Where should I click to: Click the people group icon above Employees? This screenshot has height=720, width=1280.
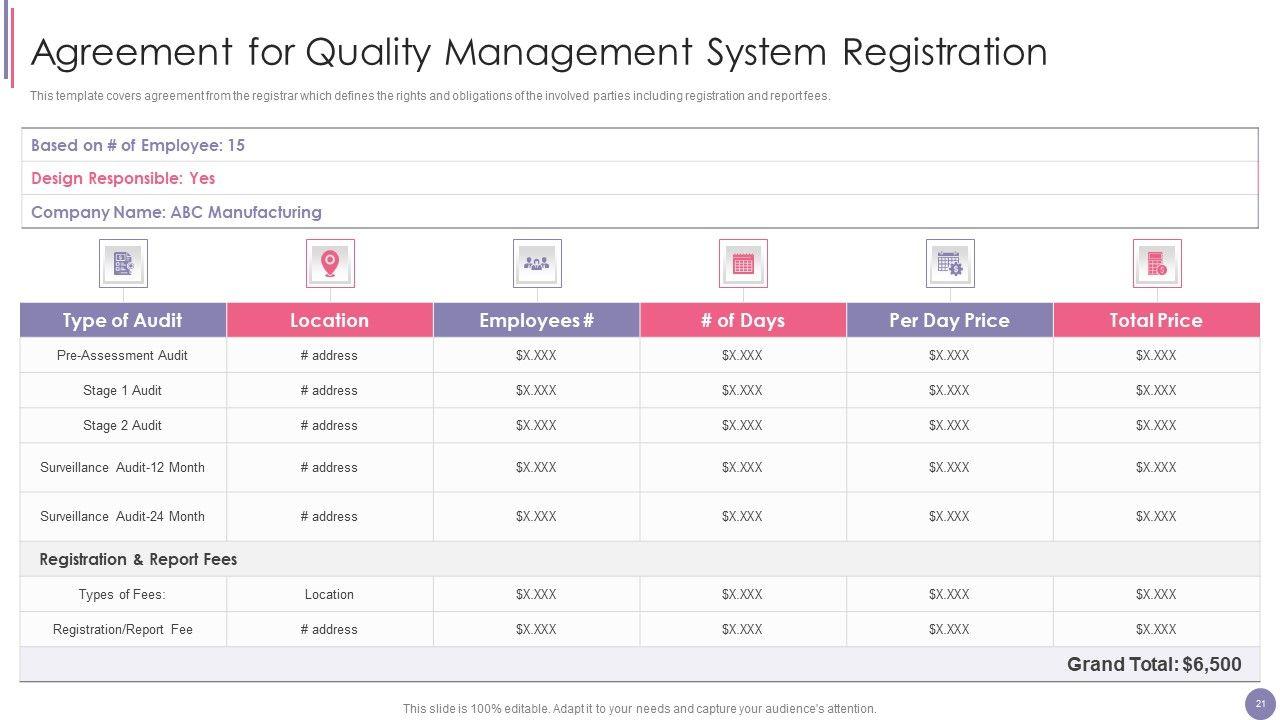(537, 263)
